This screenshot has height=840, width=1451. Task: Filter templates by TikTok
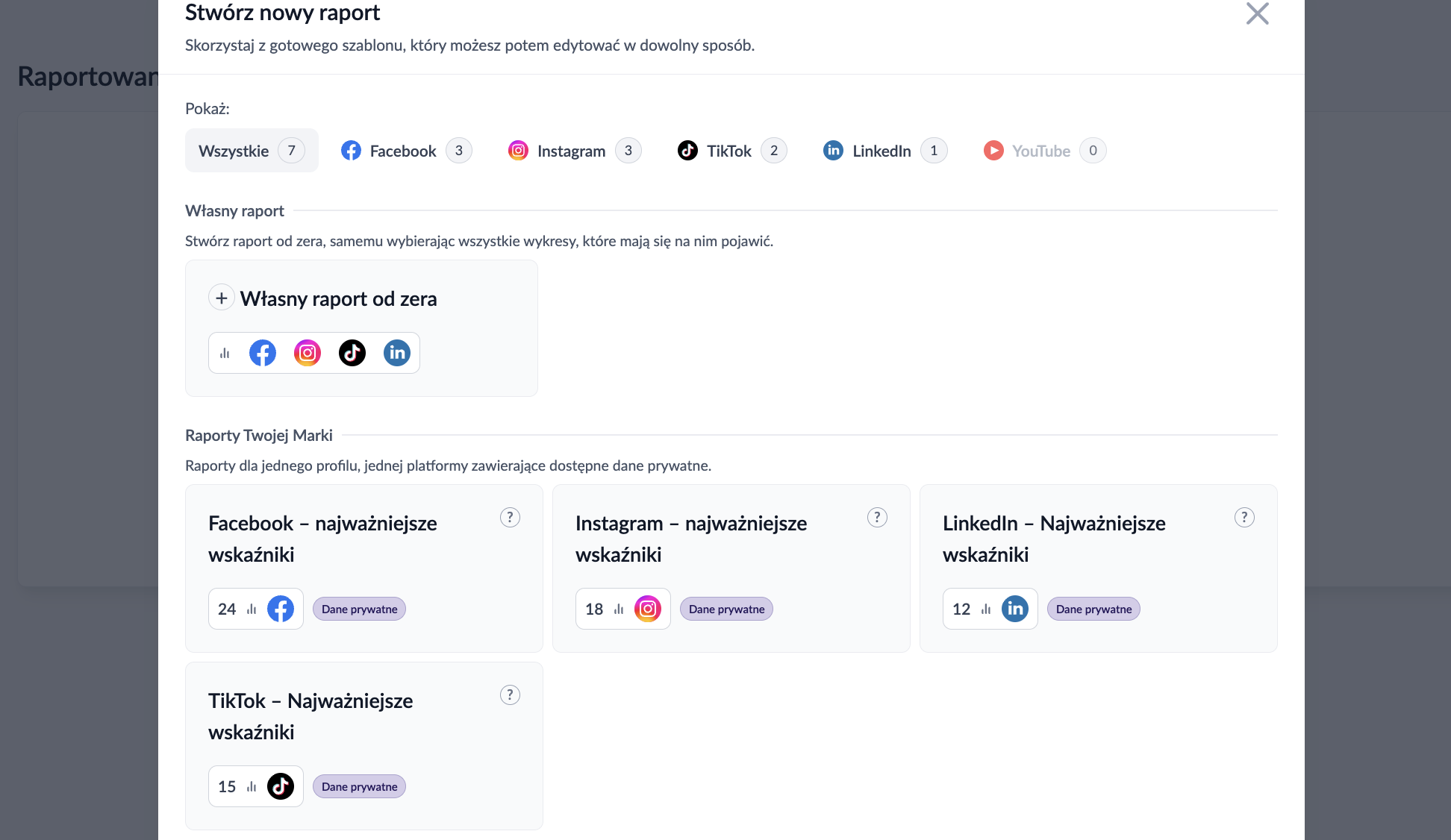click(x=731, y=151)
